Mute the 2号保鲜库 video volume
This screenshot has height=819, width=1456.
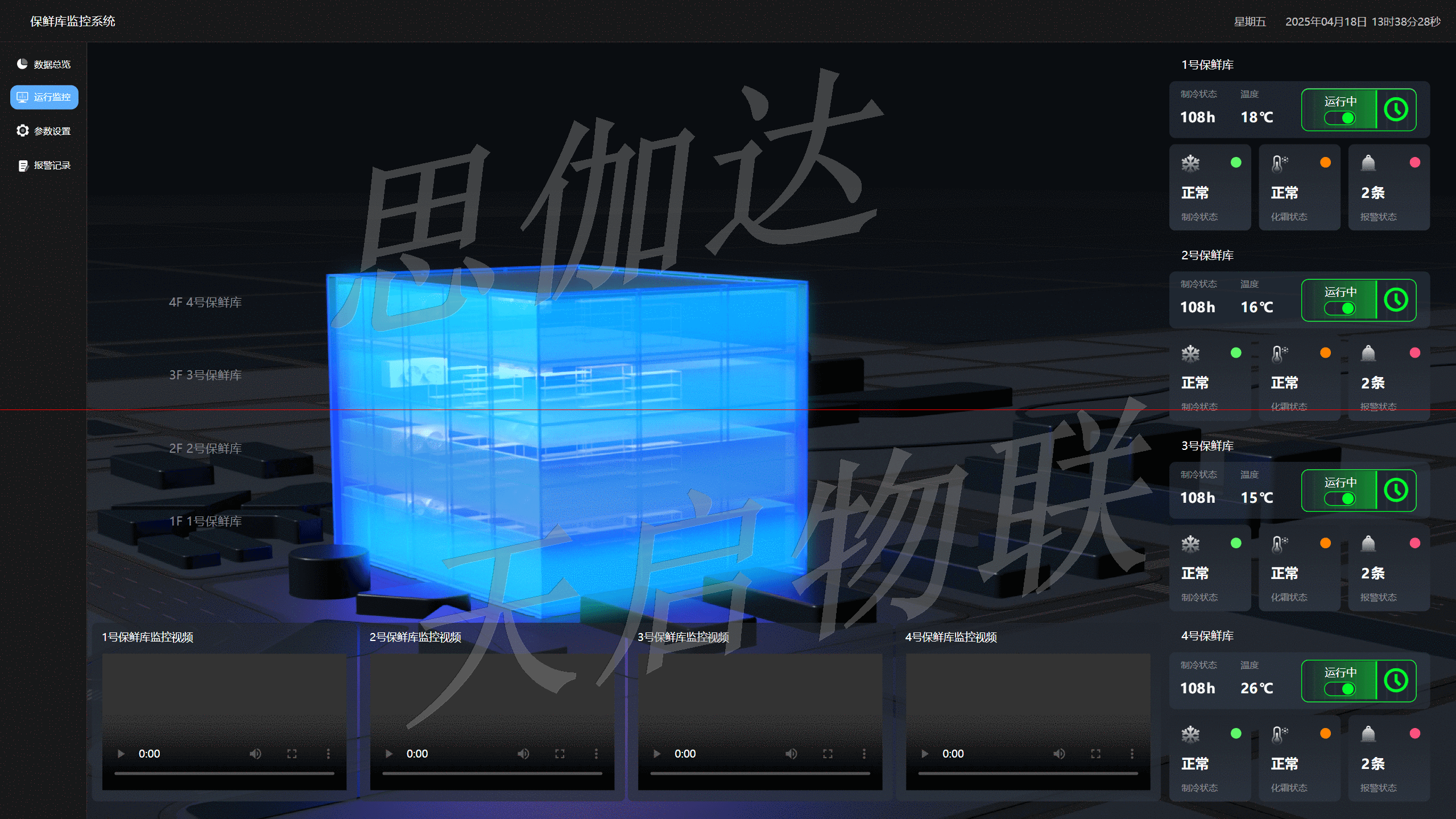coord(523,754)
